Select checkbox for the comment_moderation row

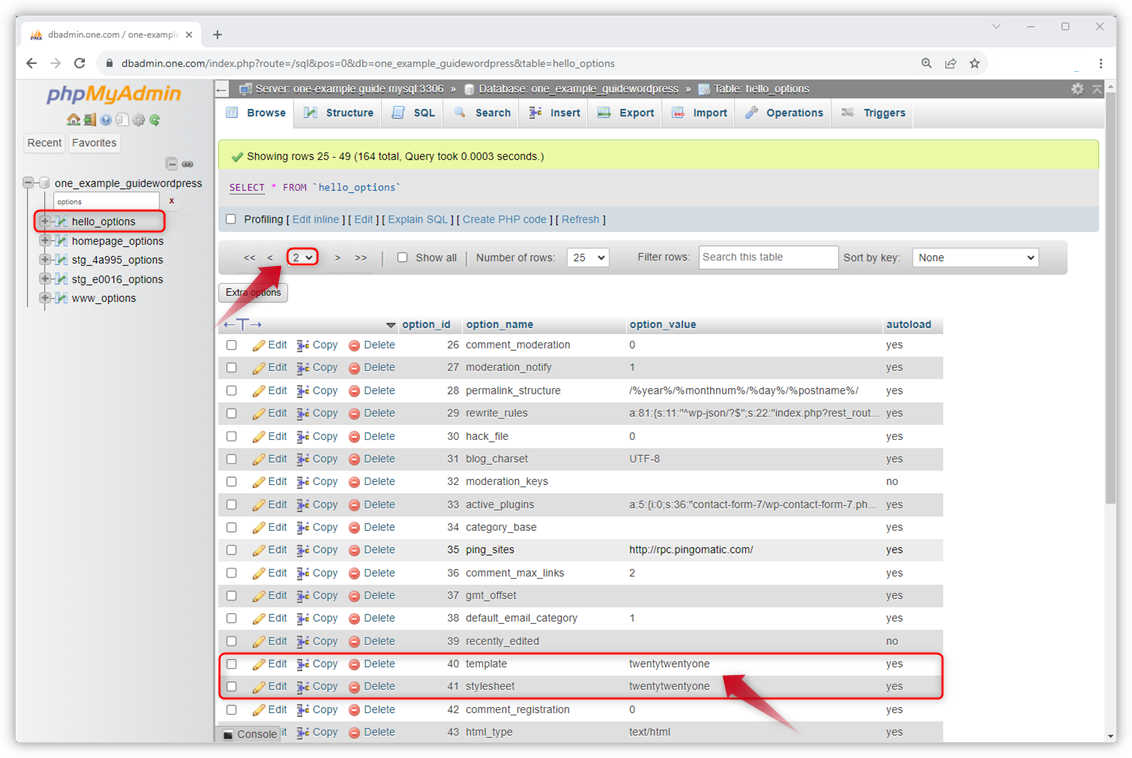click(231, 344)
